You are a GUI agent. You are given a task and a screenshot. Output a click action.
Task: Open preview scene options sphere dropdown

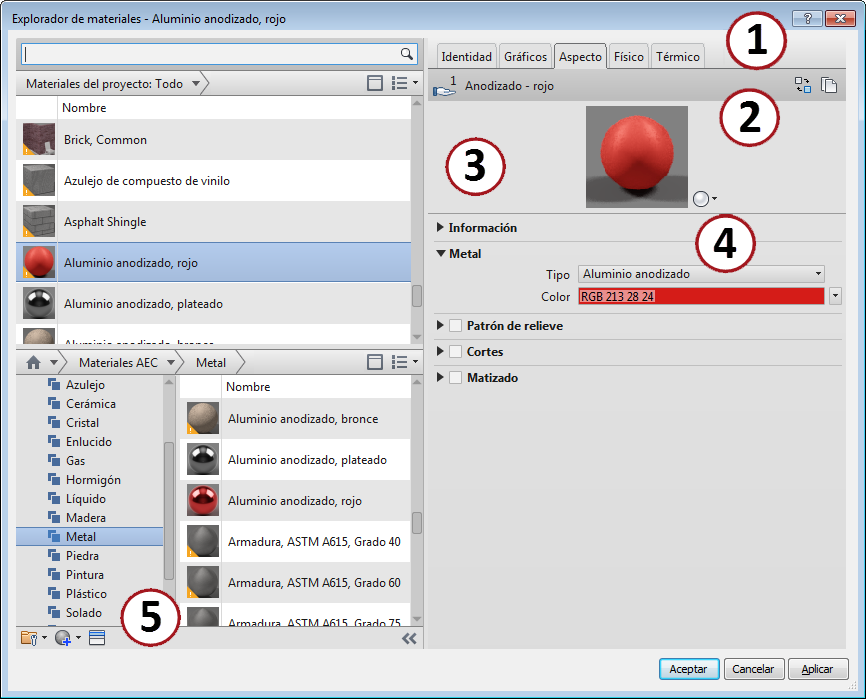(705, 198)
